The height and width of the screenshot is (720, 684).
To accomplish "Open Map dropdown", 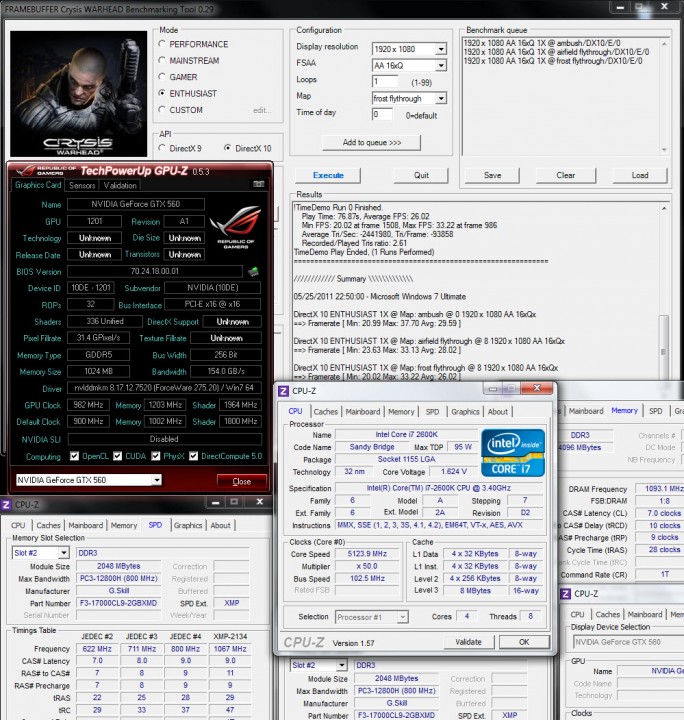I will pyautogui.click(x=441, y=99).
